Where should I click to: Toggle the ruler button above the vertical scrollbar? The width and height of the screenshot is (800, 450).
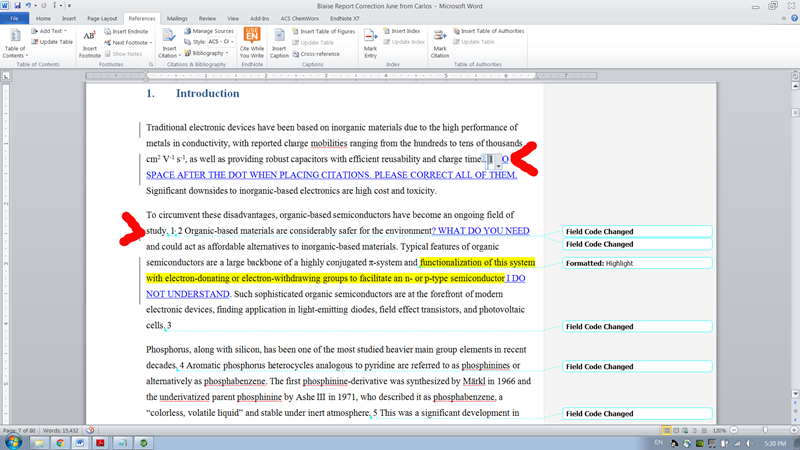795,76
